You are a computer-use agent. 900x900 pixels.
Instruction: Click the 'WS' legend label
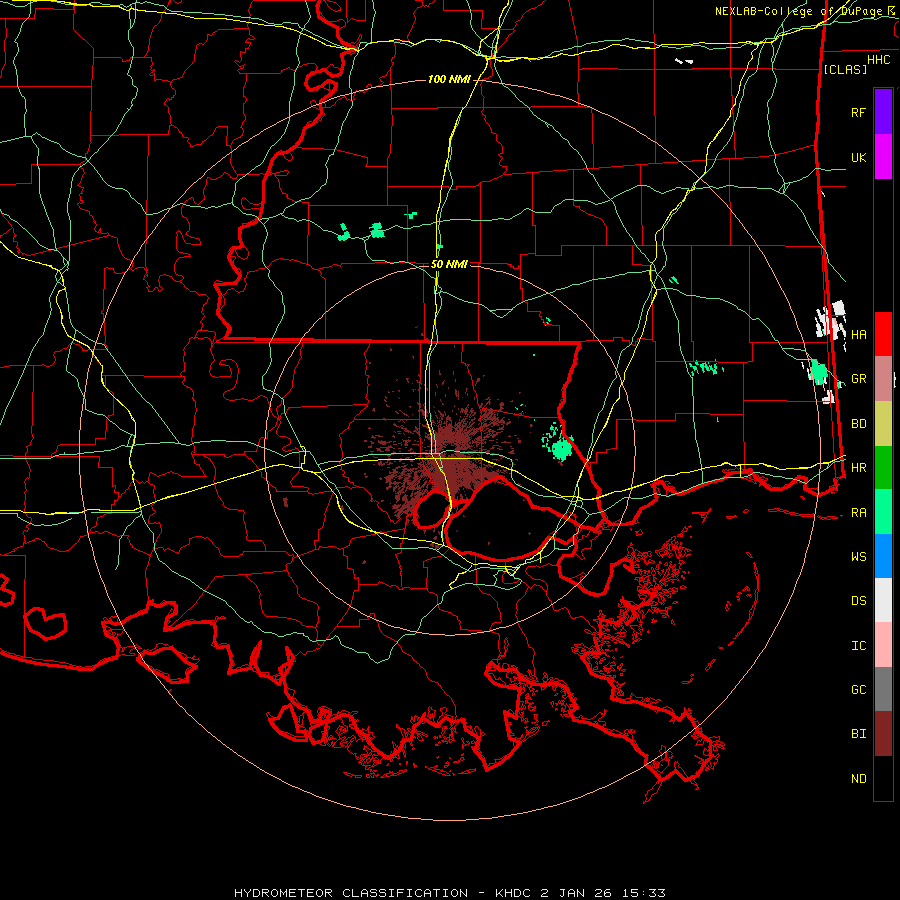click(858, 557)
